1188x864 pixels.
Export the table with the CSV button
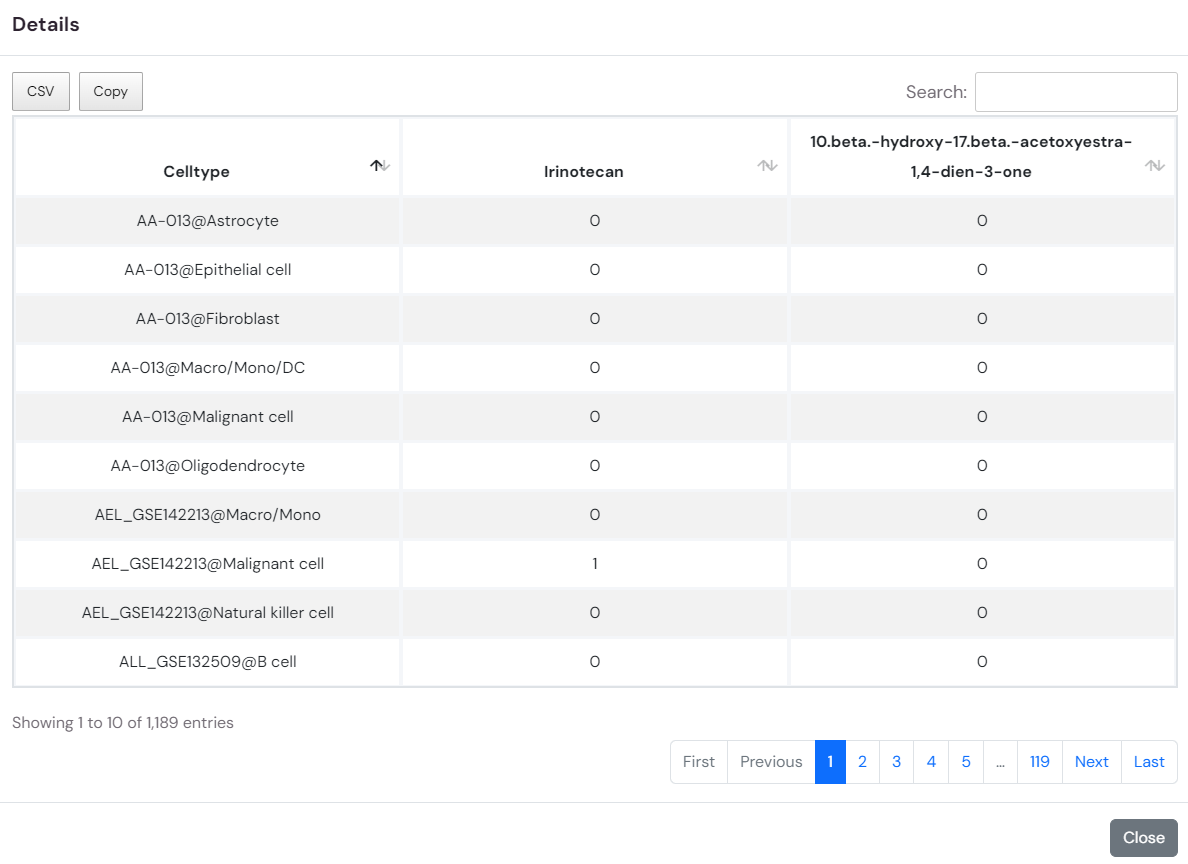41,91
